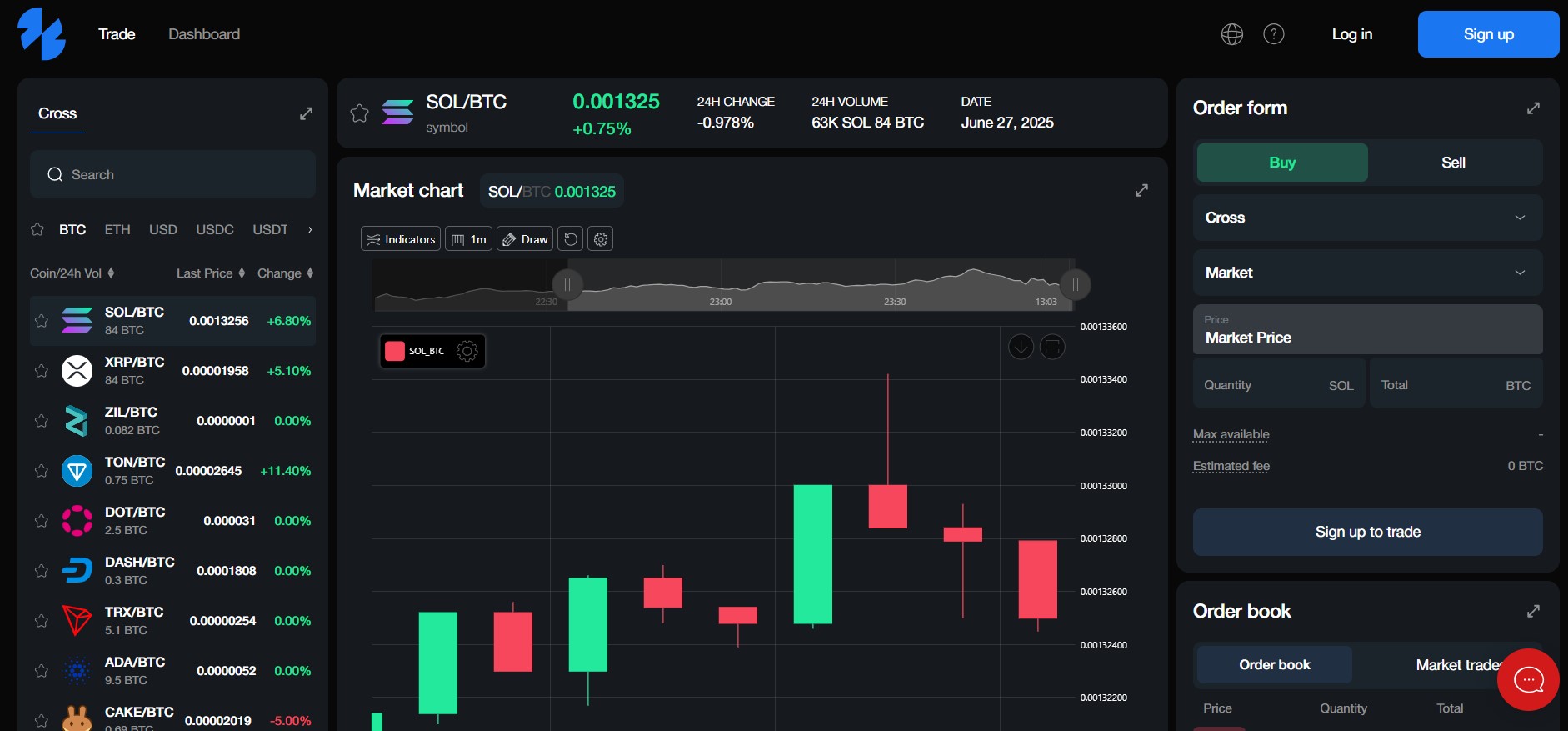This screenshot has height=731, width=1568.
Task: Star the TRX/BTC row
Action: click(41, 621)
